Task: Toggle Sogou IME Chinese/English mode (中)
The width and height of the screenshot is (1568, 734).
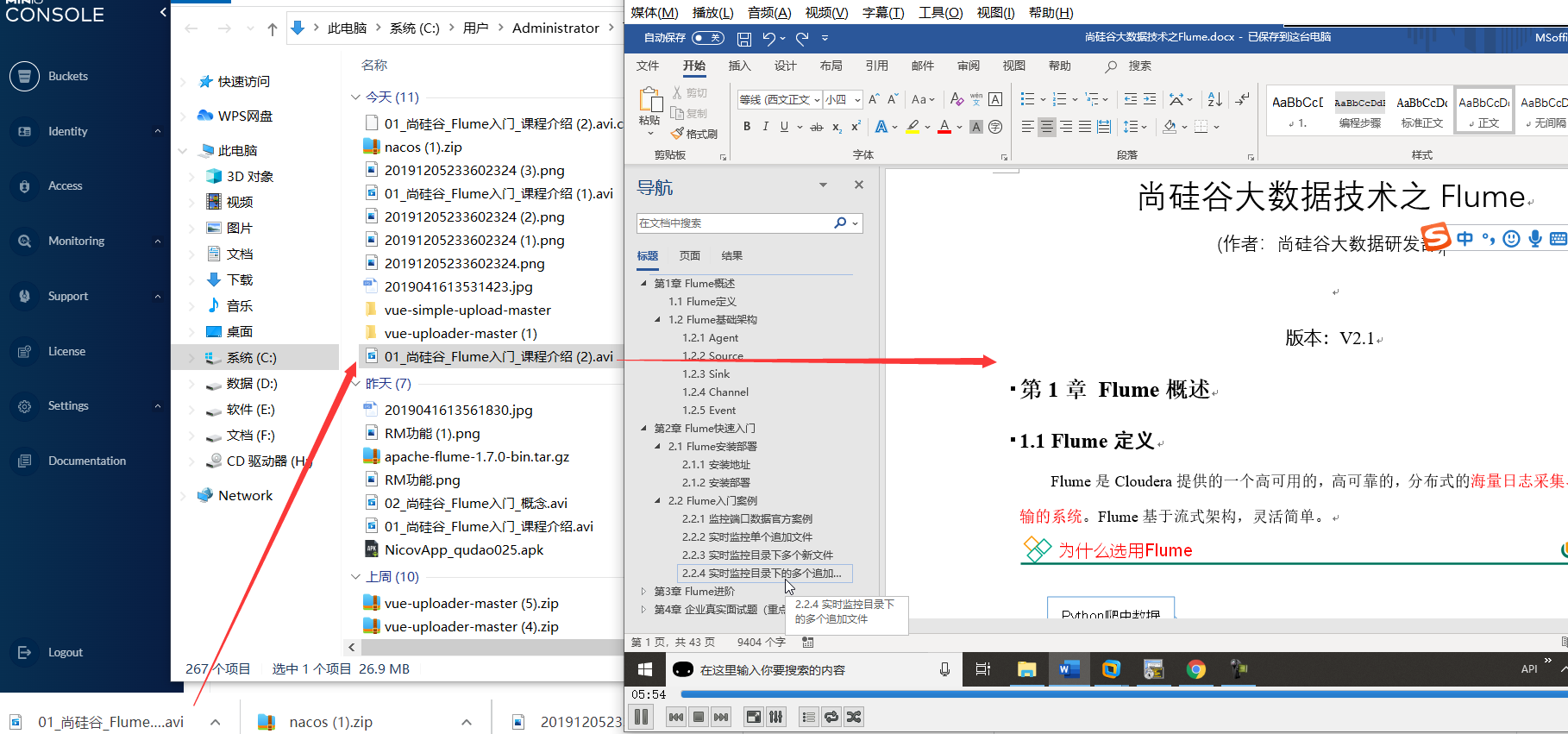Action: [x=1465, y=239]
